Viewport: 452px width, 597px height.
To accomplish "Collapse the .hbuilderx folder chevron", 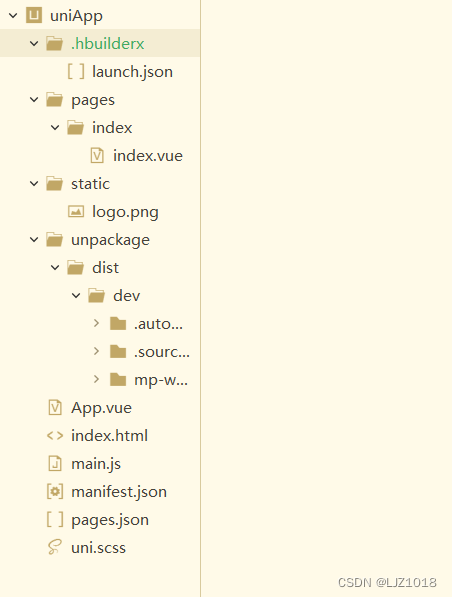I will (x=34, y=43).
